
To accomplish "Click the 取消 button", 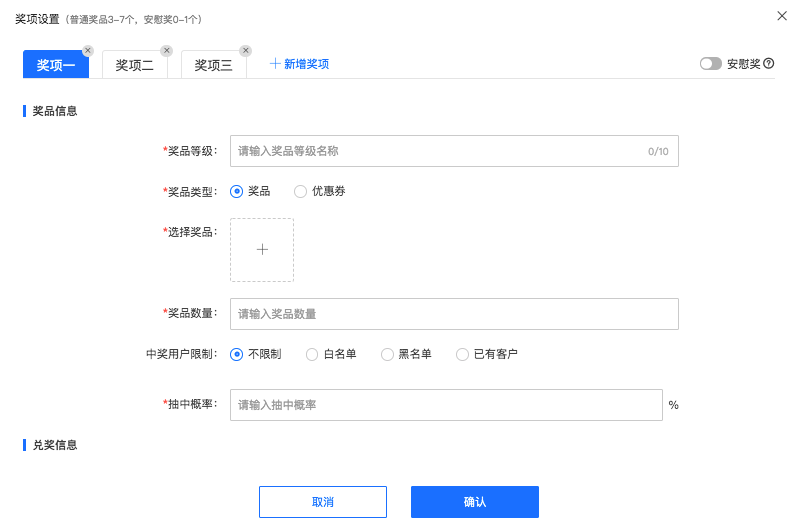I will pos(323,502).
